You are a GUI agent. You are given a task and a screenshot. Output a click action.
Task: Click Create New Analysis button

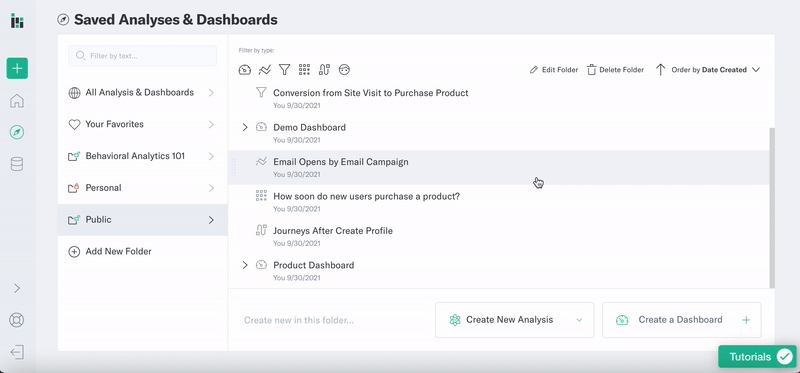514,320
